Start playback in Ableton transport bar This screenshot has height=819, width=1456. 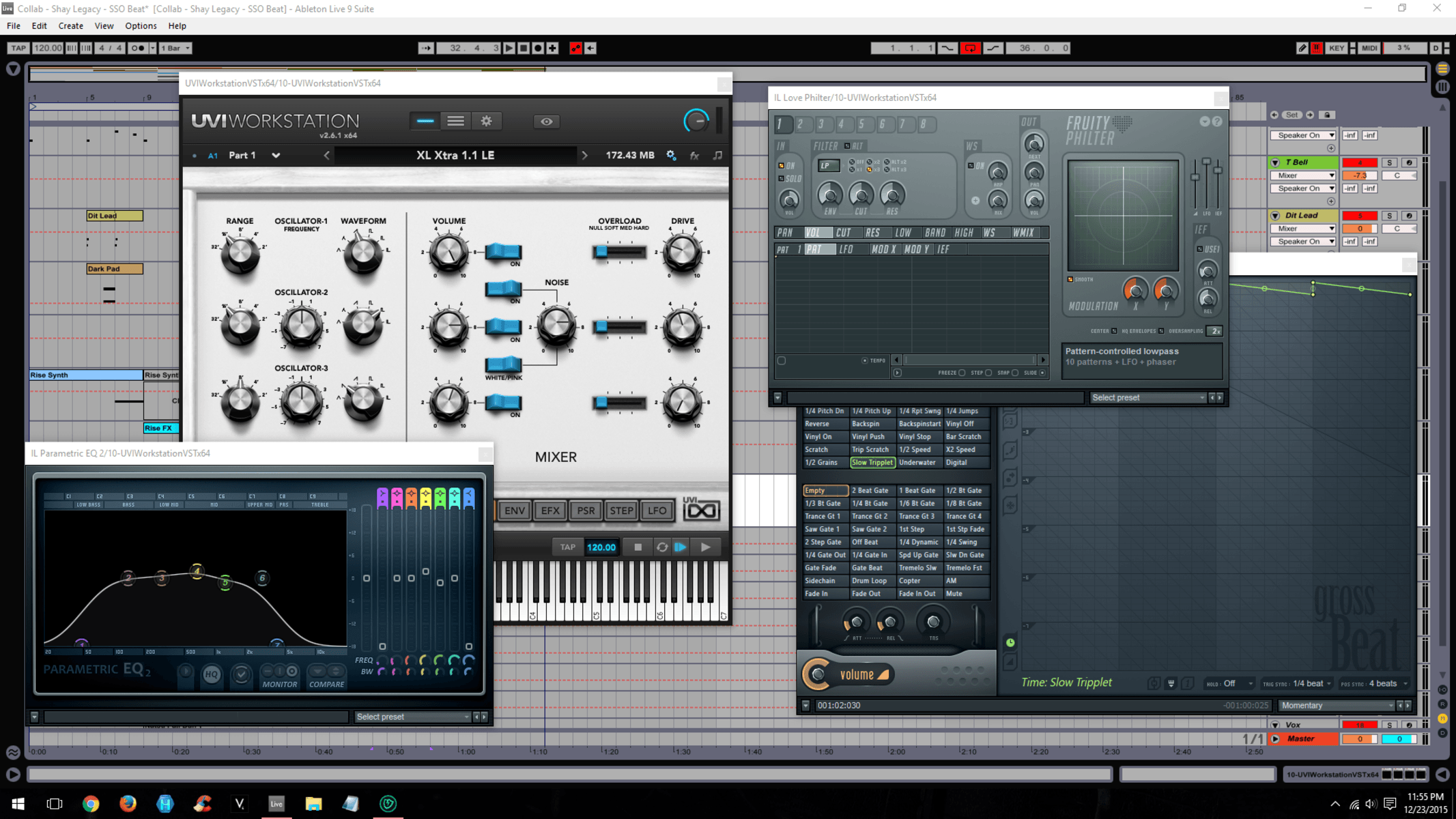pyautogui.click(x=509, y=48)
